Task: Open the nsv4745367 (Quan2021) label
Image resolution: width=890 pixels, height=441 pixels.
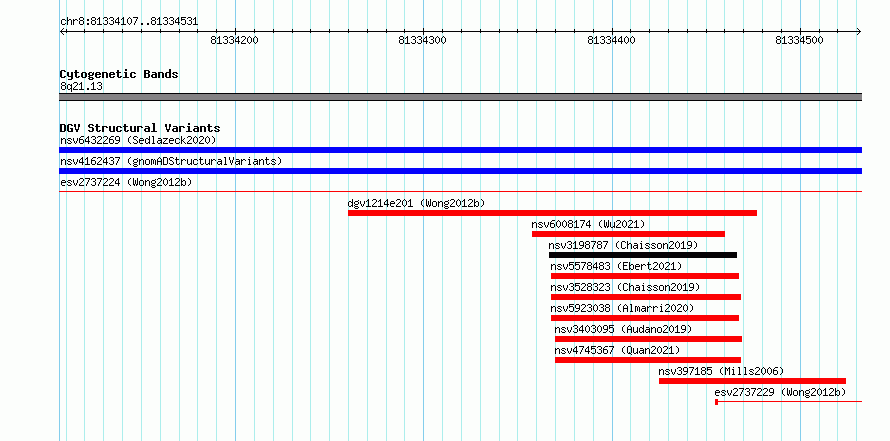Action: [x=617, y=350]
